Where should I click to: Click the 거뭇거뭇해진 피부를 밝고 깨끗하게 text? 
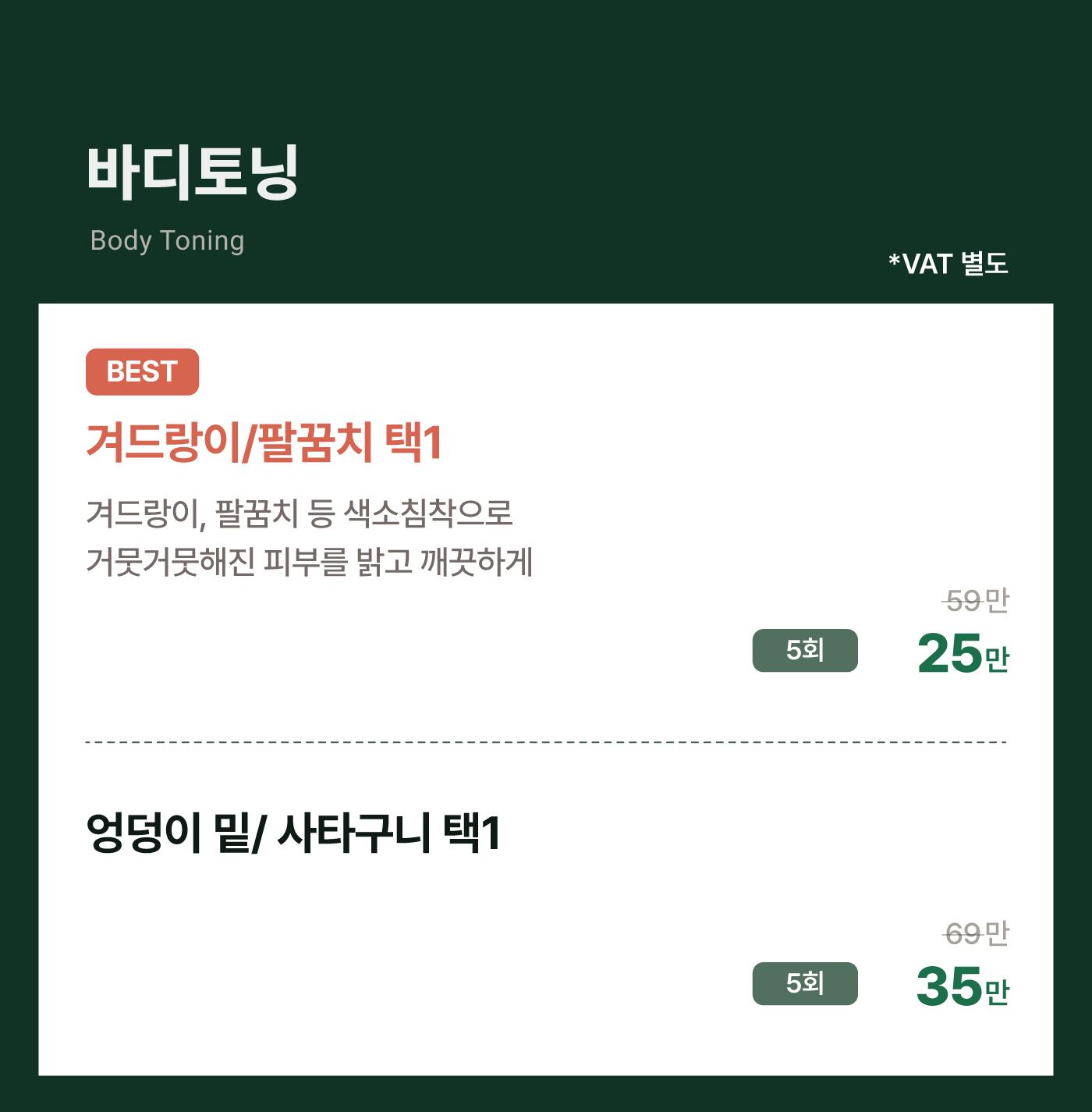(310, 562)
